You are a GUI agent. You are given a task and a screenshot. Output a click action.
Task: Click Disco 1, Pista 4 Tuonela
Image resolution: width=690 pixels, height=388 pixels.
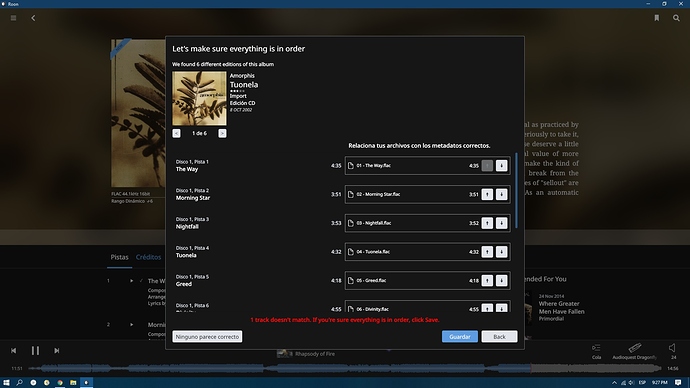coord(192,252)
